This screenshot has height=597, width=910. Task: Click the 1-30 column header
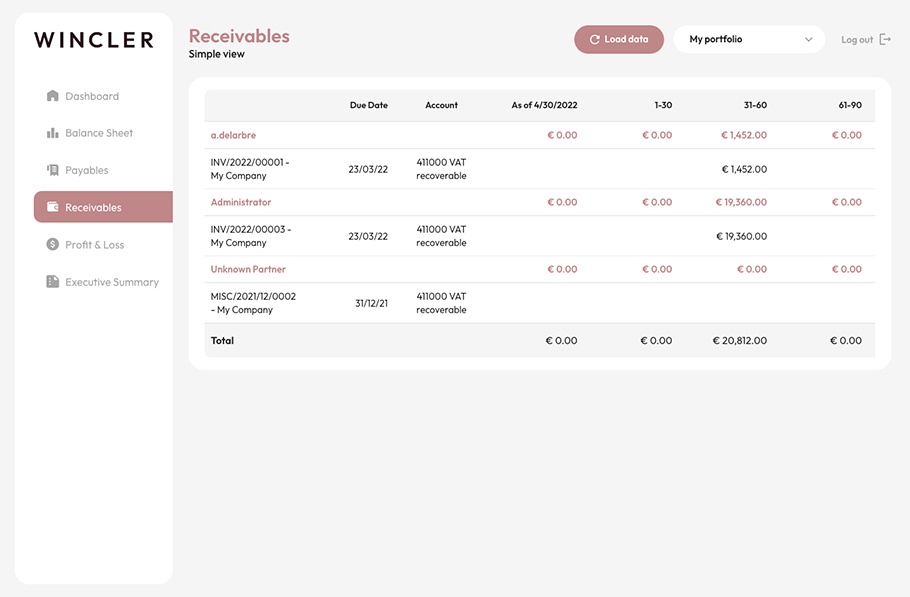click(x=663, y=105)
